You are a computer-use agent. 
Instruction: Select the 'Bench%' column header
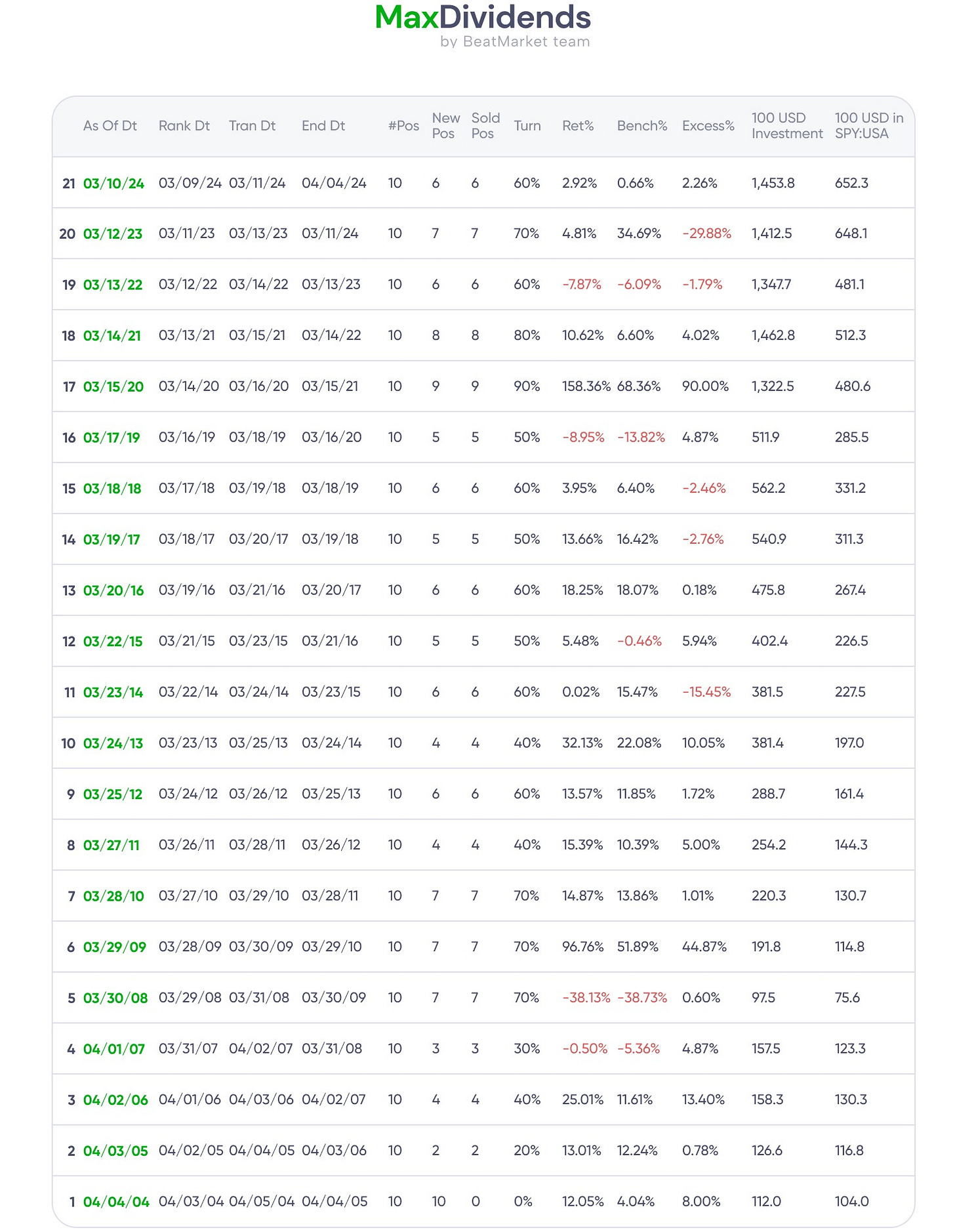click(x=642, y=126)
